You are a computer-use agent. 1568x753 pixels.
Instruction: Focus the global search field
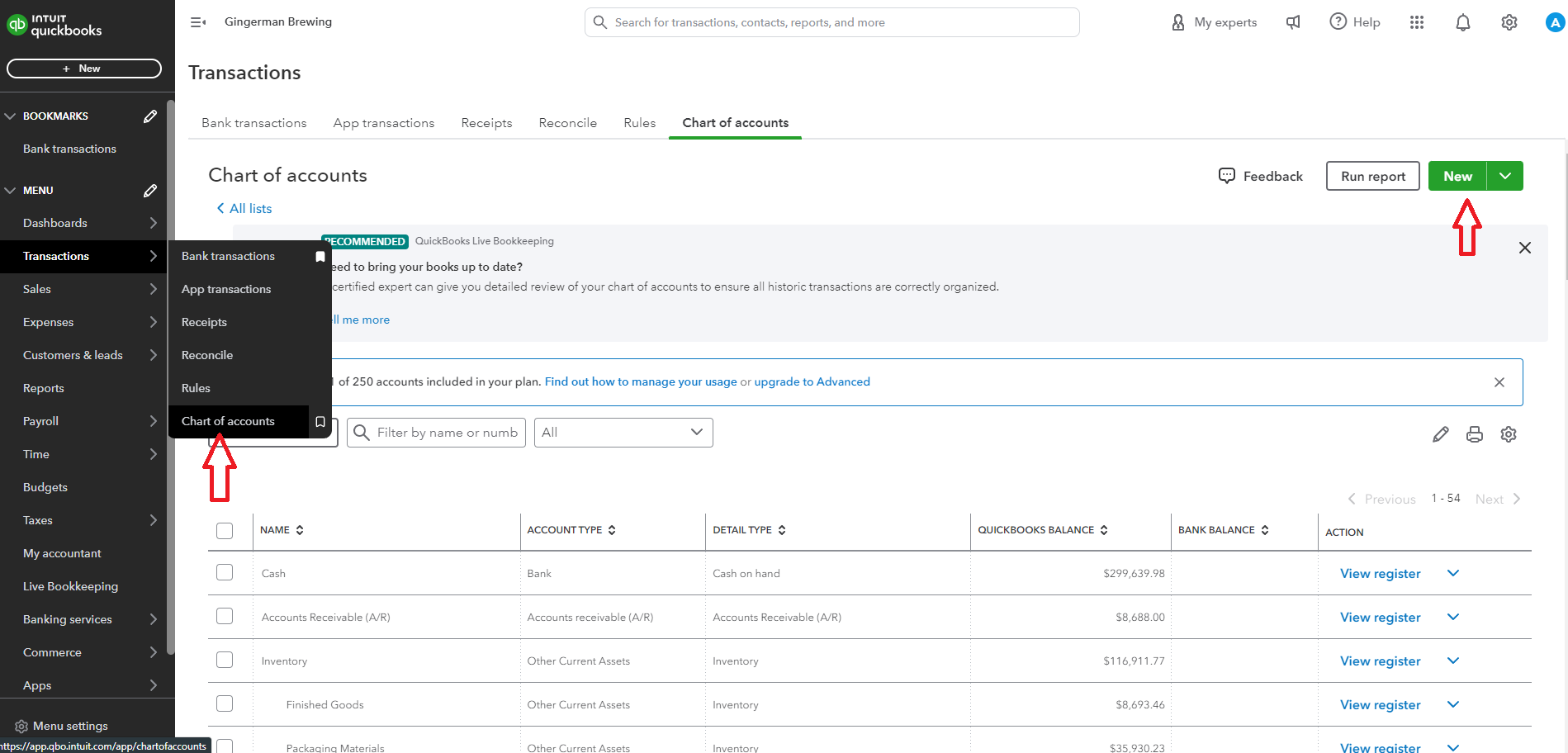831,22
